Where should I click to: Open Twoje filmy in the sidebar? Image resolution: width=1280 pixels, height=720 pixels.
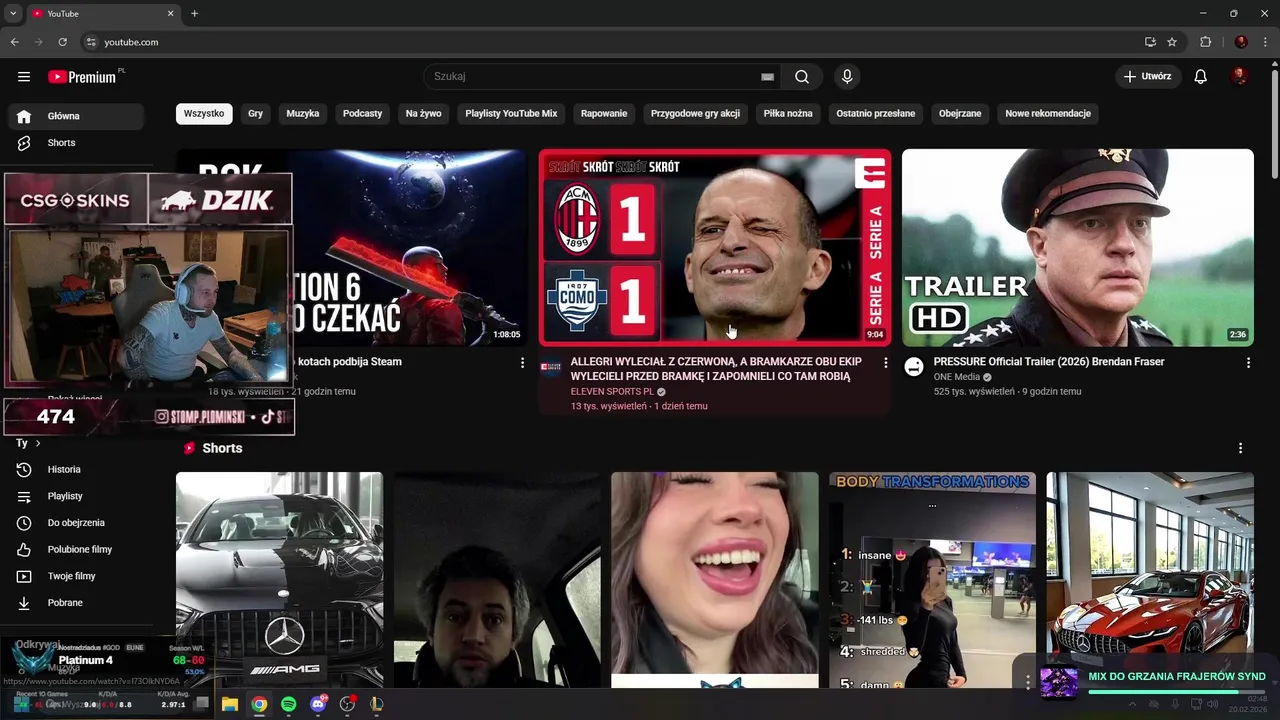[x=76, y=576]
